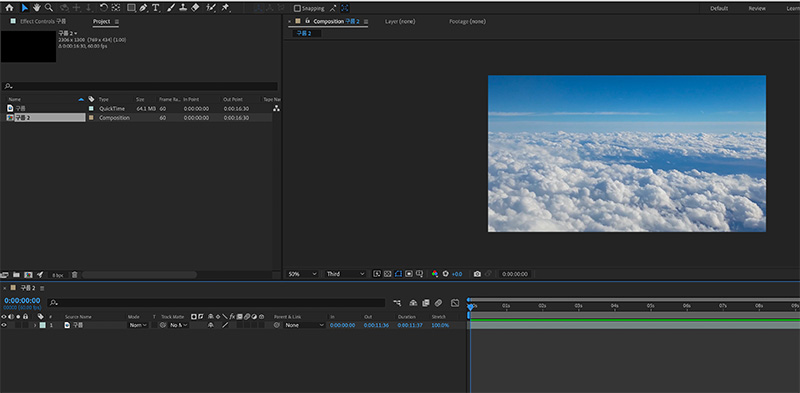Select the Roto Brush tool
Image resolution: width=800 pixels, height=393 pixels.
pos(211,8)
